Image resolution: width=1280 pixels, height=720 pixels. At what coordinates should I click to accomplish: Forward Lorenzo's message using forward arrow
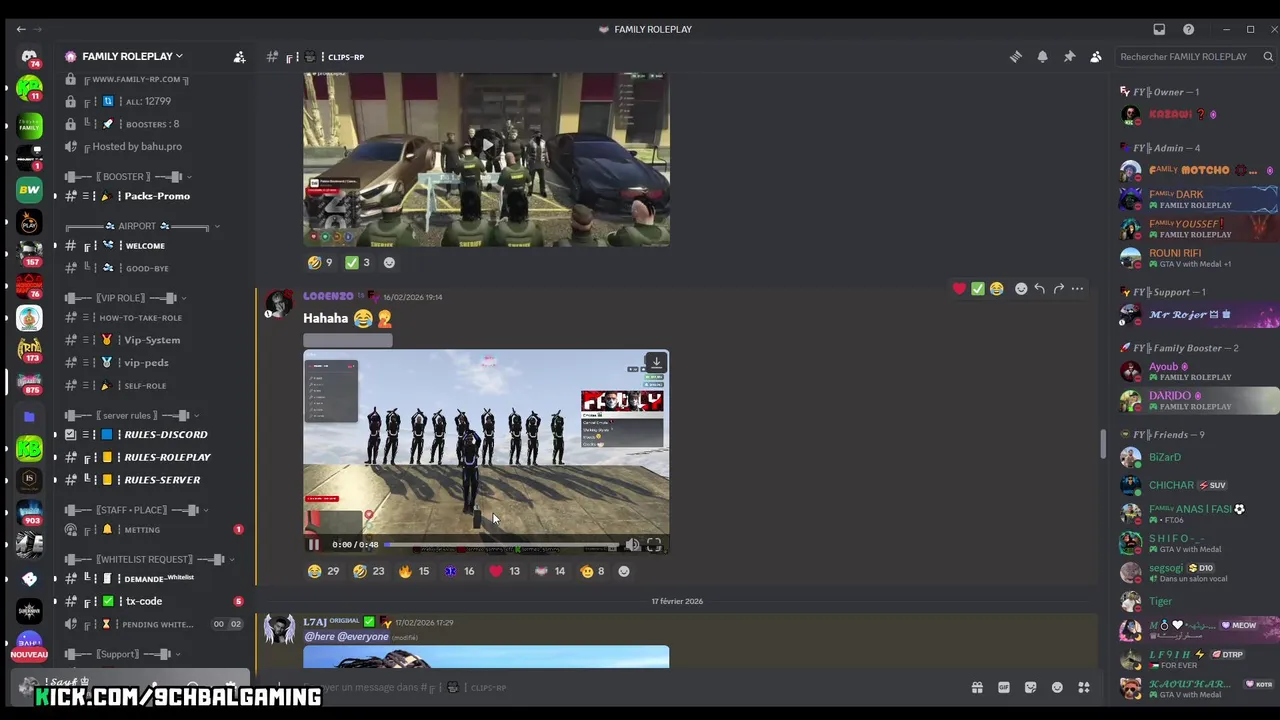(1058, 289)
